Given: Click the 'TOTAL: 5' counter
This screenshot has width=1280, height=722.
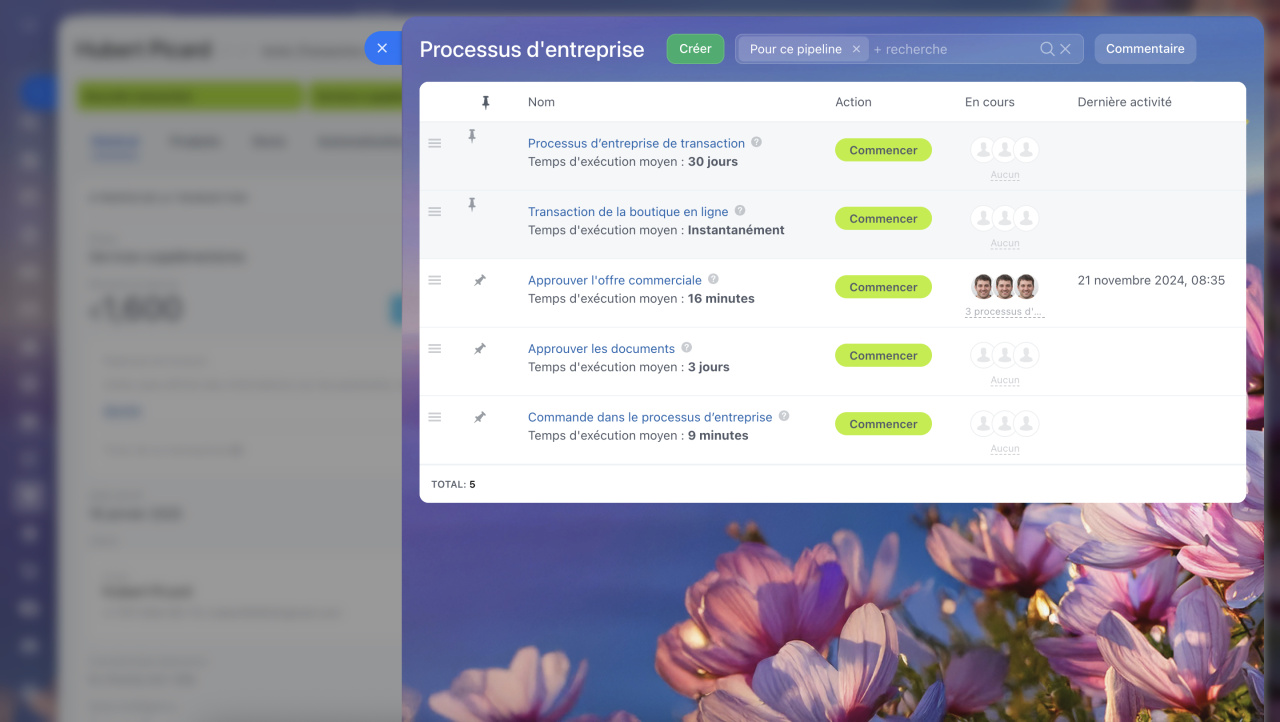Looking at the screenshot, I should coord(453,484).
